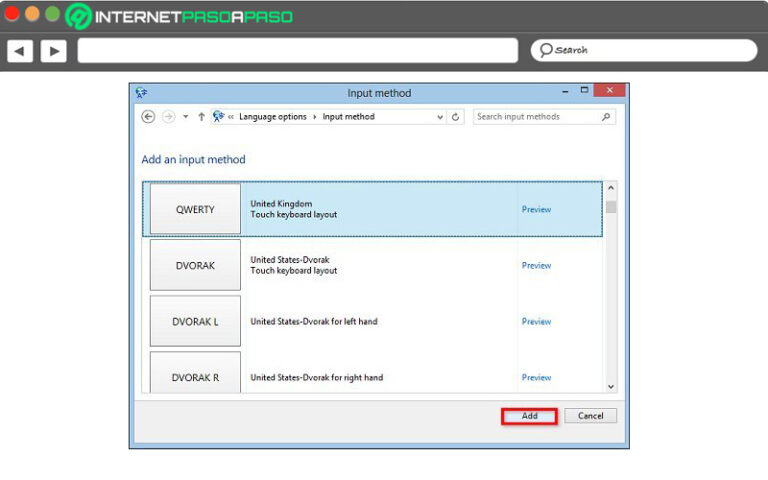768x480 pixels.
Task: Click the outer browser back arrow button
Action: [20, 50]
